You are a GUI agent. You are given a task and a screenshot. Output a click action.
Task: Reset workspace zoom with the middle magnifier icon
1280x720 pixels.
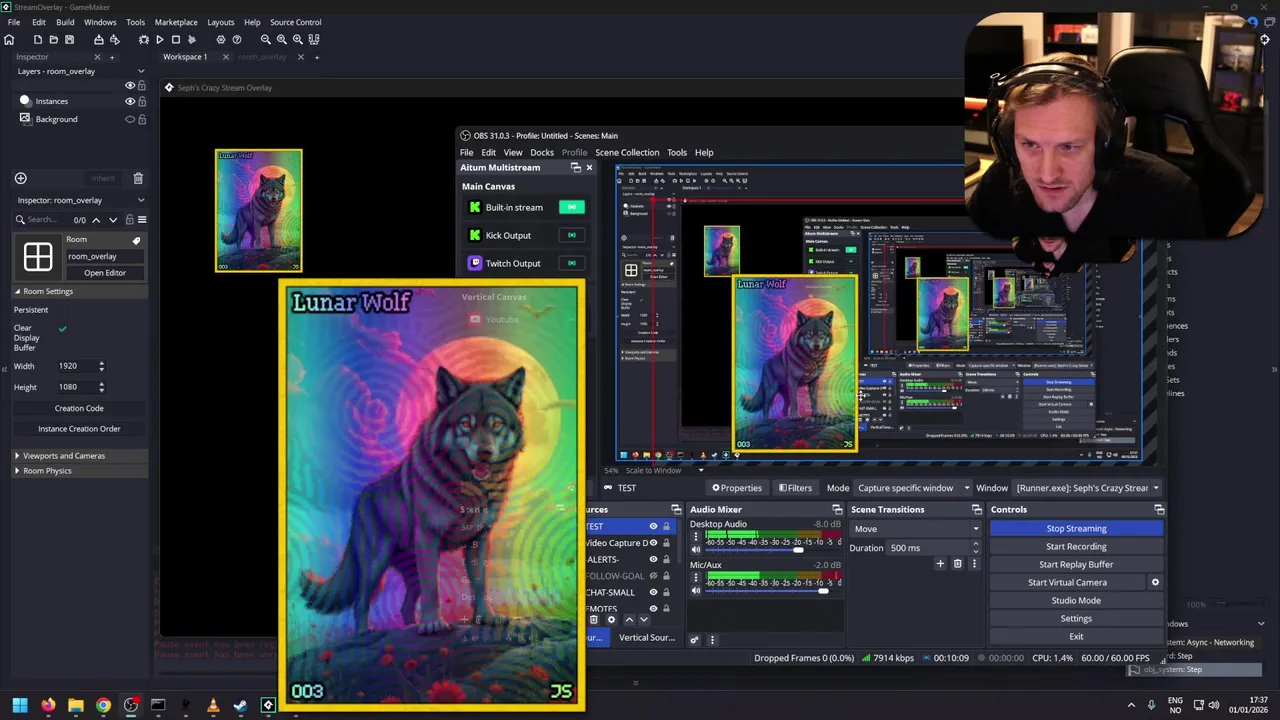[282, 39]
